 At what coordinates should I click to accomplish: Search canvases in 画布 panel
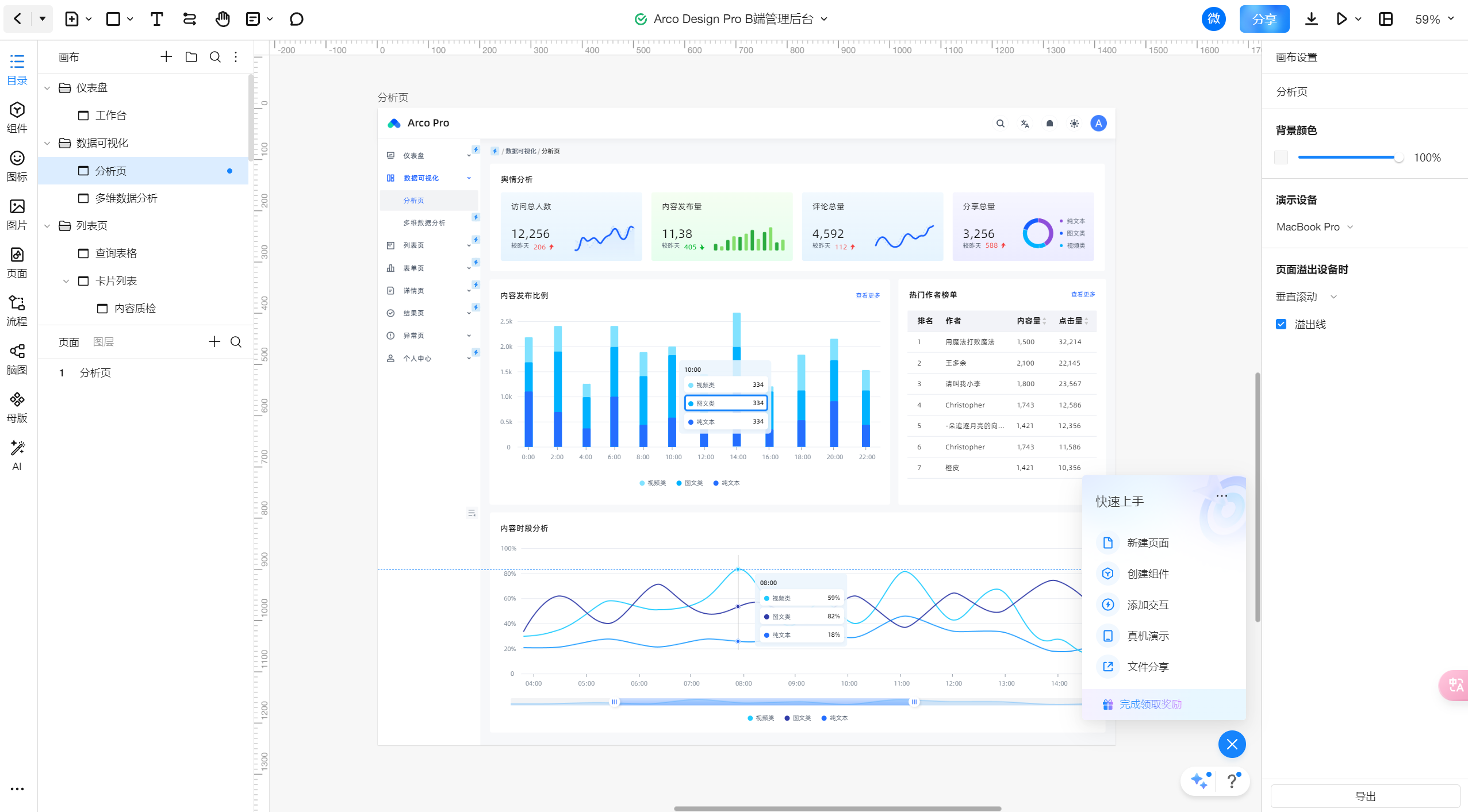tap(215, 57)
